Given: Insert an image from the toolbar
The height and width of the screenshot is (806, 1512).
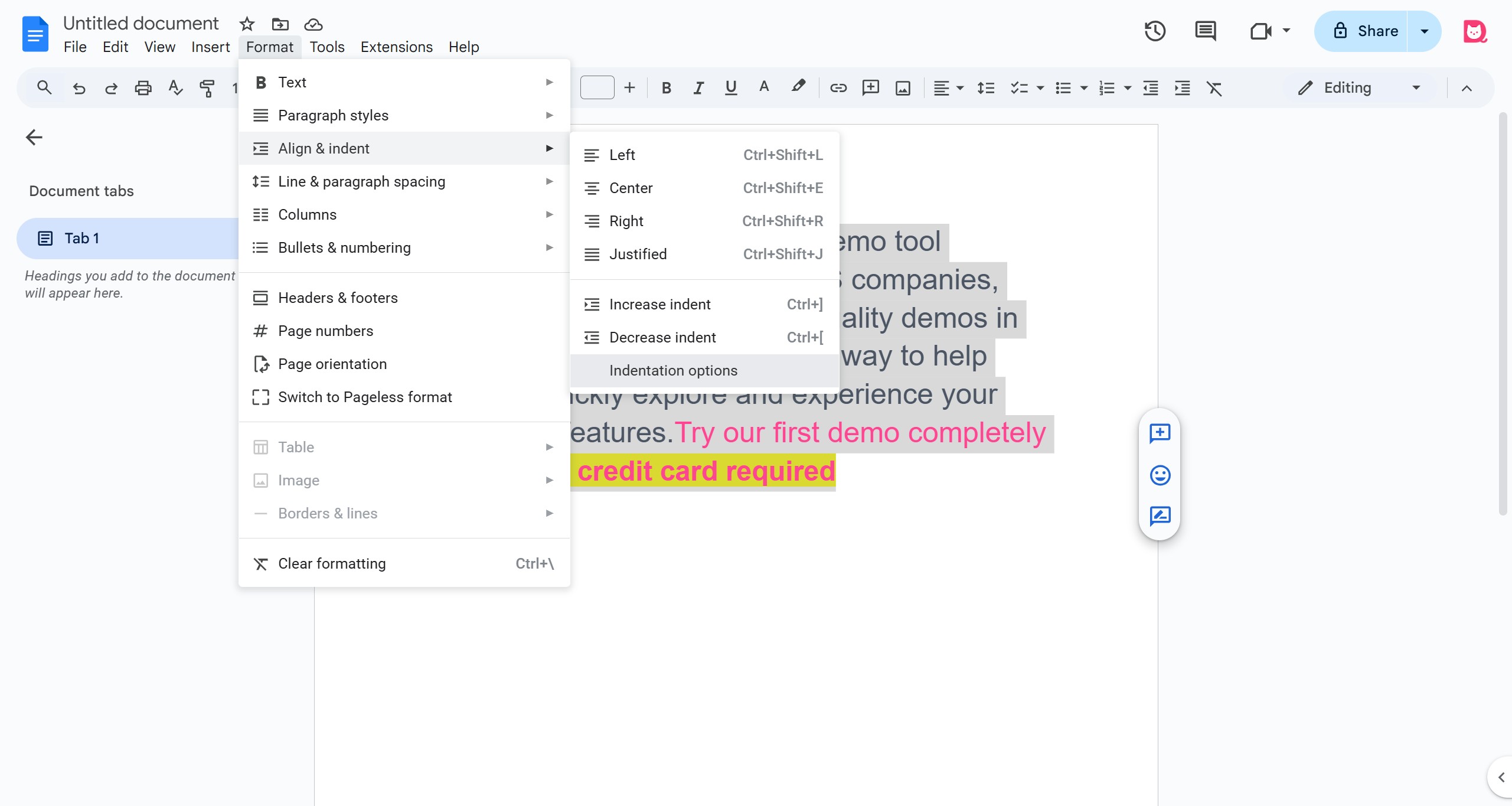Looking at the screenshot, I should [903, 88].
